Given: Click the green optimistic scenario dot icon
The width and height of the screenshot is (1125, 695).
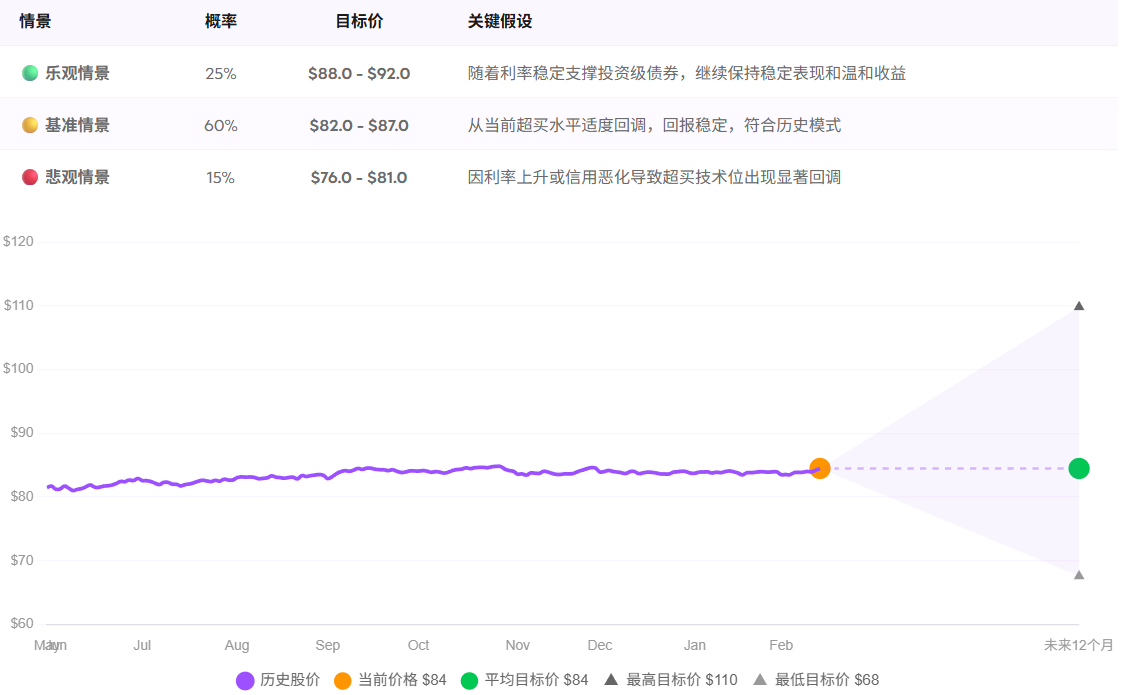Looking at the screenshot, I should (28, 73).
